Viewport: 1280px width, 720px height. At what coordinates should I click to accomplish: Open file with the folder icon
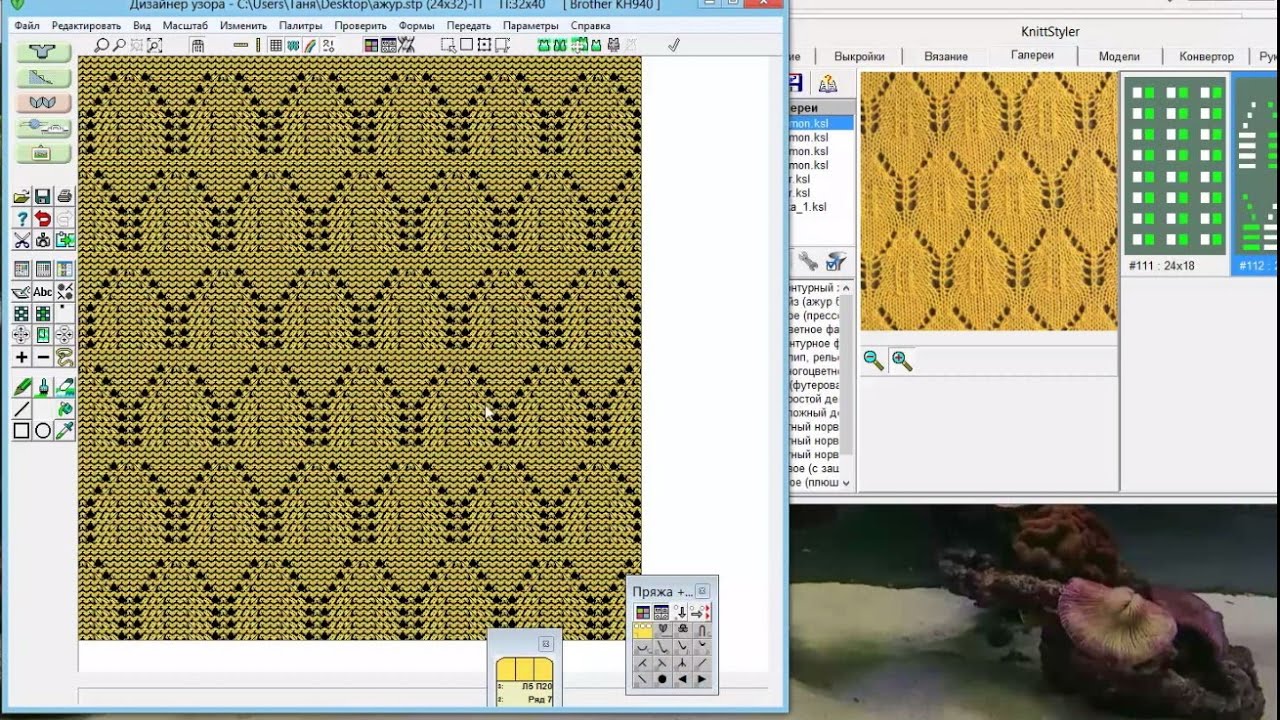(21, 197)
